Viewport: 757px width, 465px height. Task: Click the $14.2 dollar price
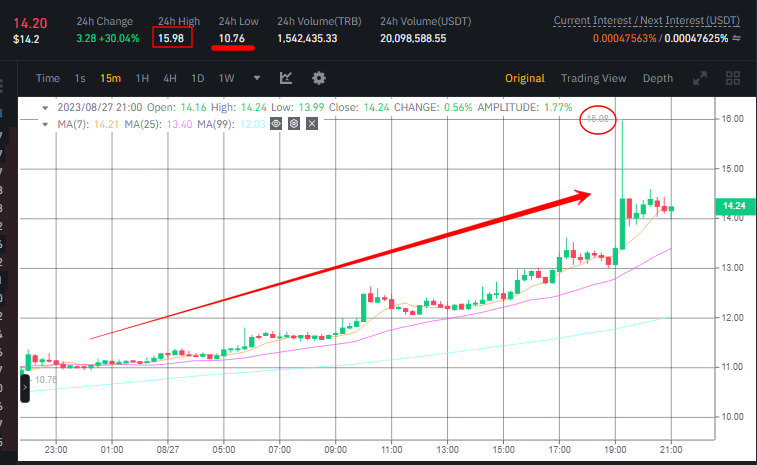click(x=26, y=40)
